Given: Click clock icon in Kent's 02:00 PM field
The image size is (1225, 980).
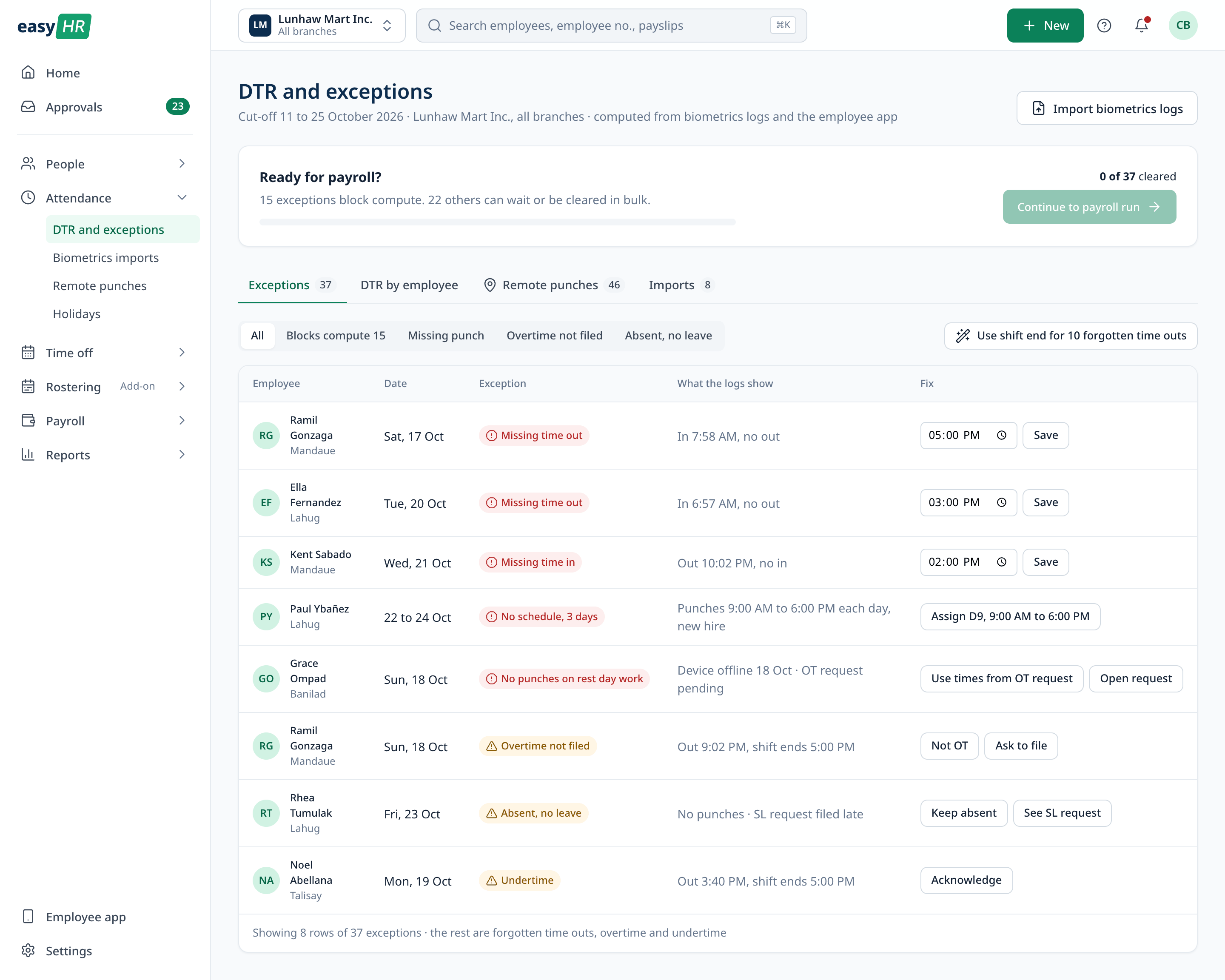Looking at the screenshot, I should pos(1002,562).
